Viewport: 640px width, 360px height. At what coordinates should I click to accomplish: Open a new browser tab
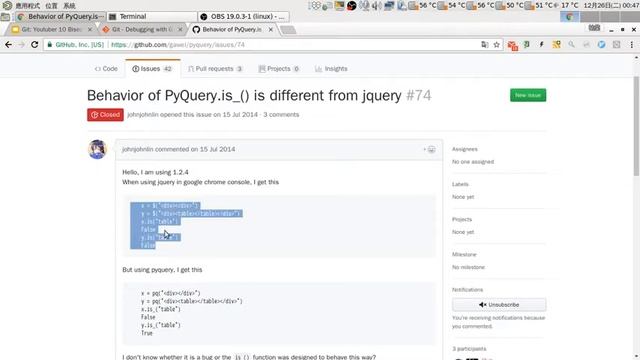288,30
